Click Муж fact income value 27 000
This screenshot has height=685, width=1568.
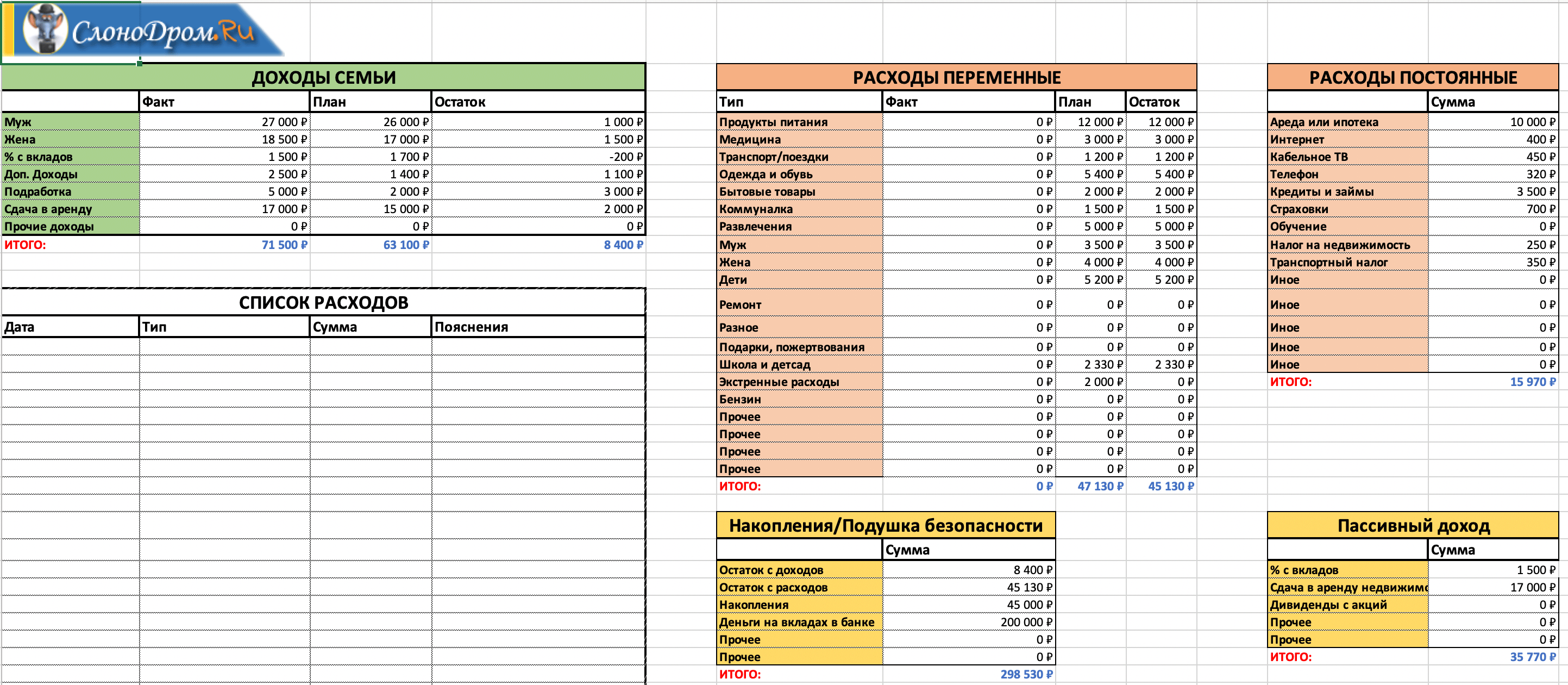click(x=284, y=122)
